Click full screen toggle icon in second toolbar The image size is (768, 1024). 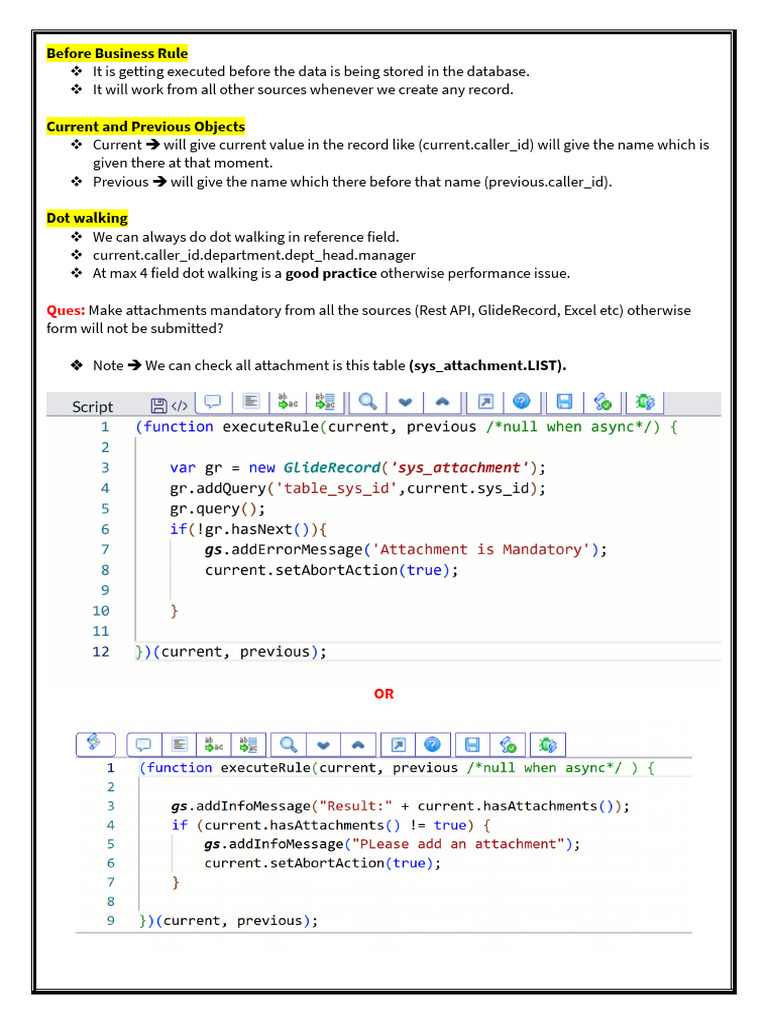(x=398, y=744)
